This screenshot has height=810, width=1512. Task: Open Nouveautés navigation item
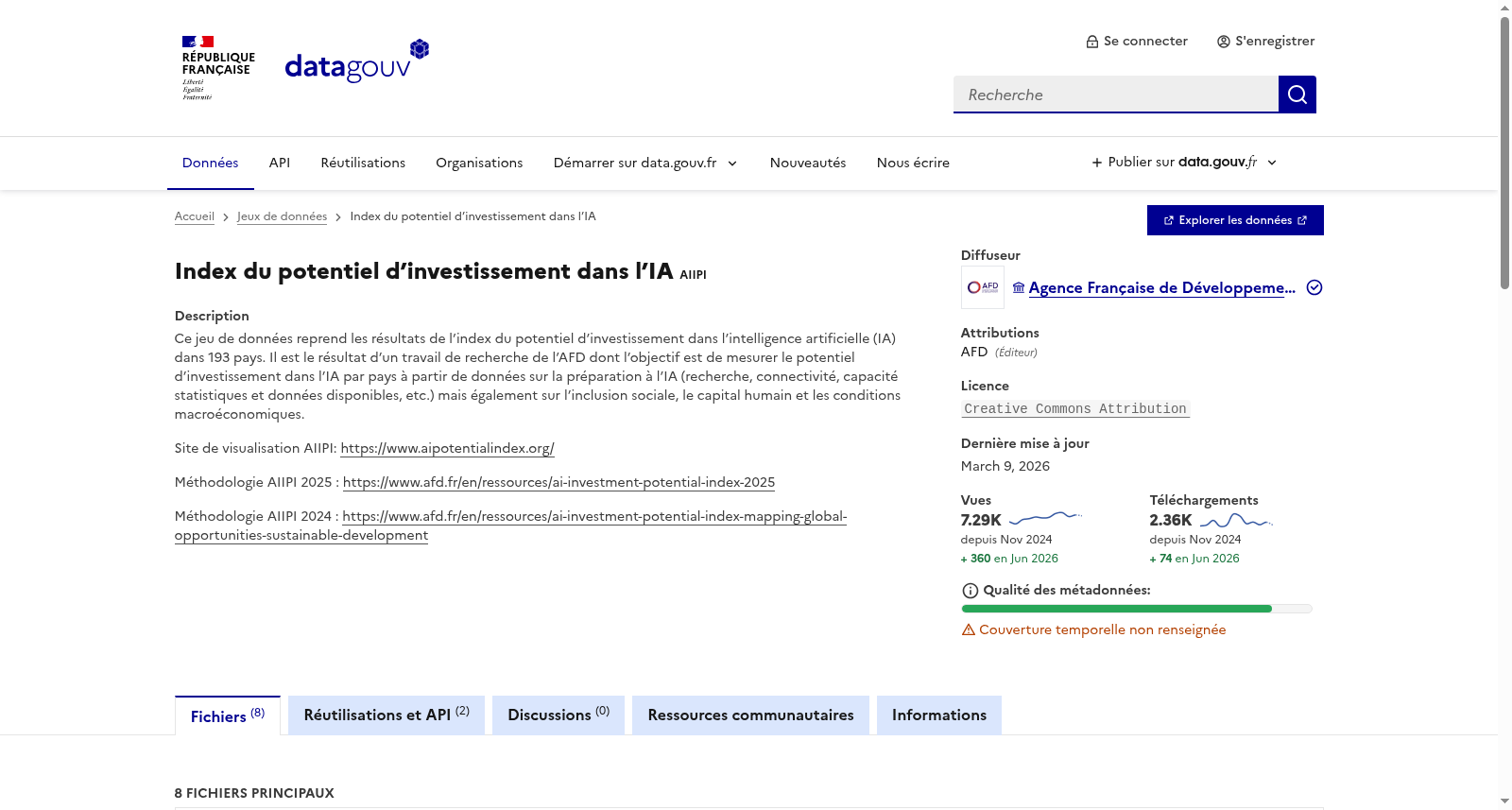click(x=808, y=163)
